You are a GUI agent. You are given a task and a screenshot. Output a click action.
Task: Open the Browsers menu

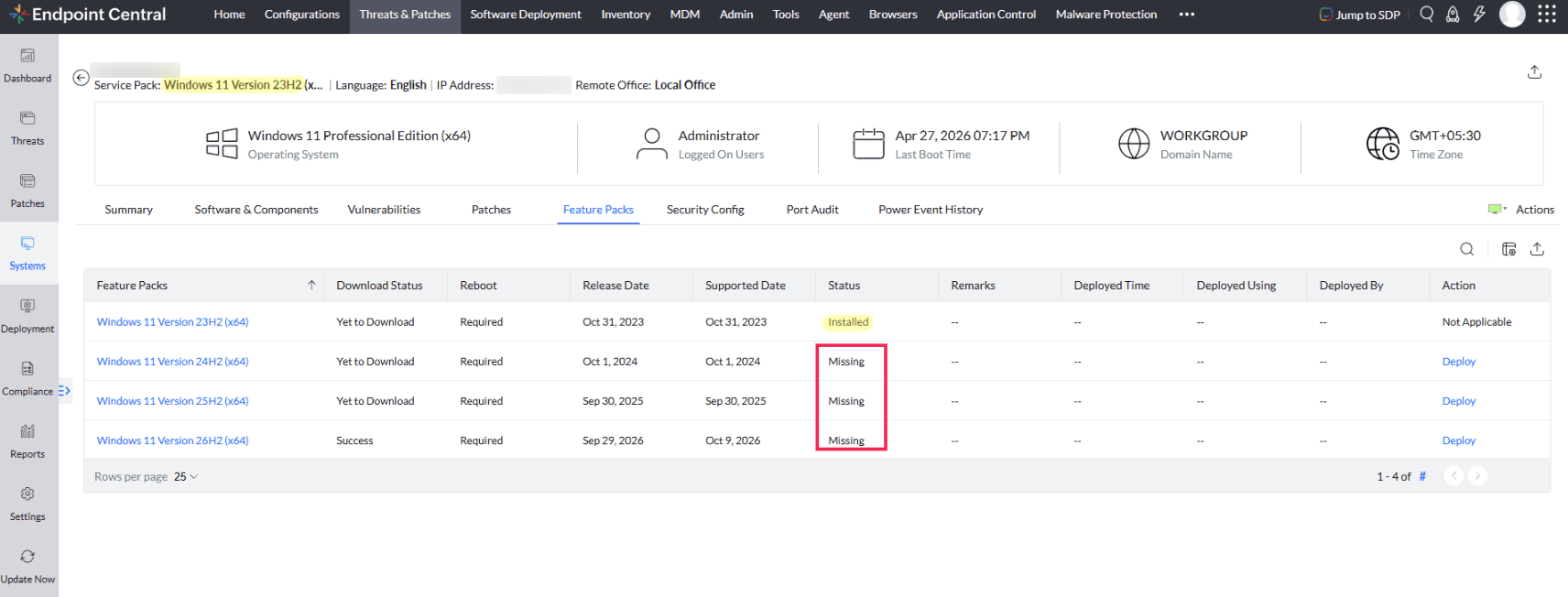click(893, 15)
